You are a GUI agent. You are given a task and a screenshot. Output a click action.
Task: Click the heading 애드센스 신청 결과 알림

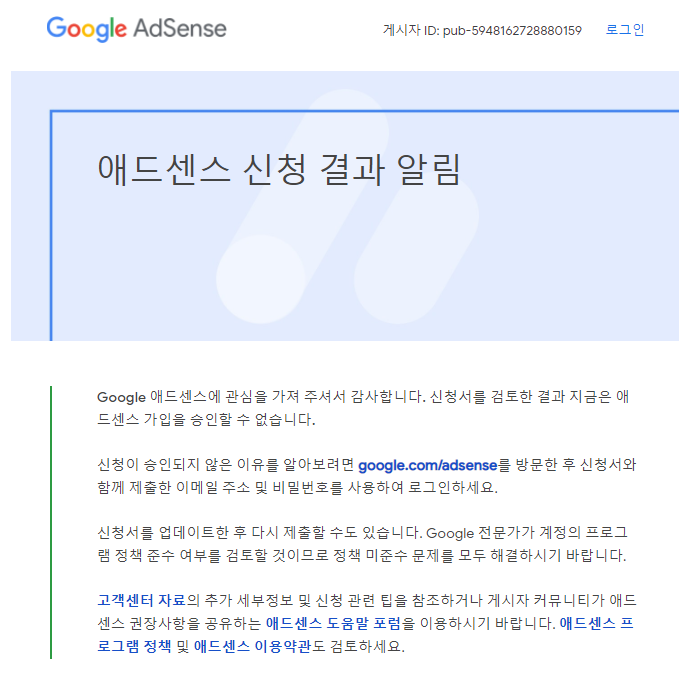pos(278,170)
